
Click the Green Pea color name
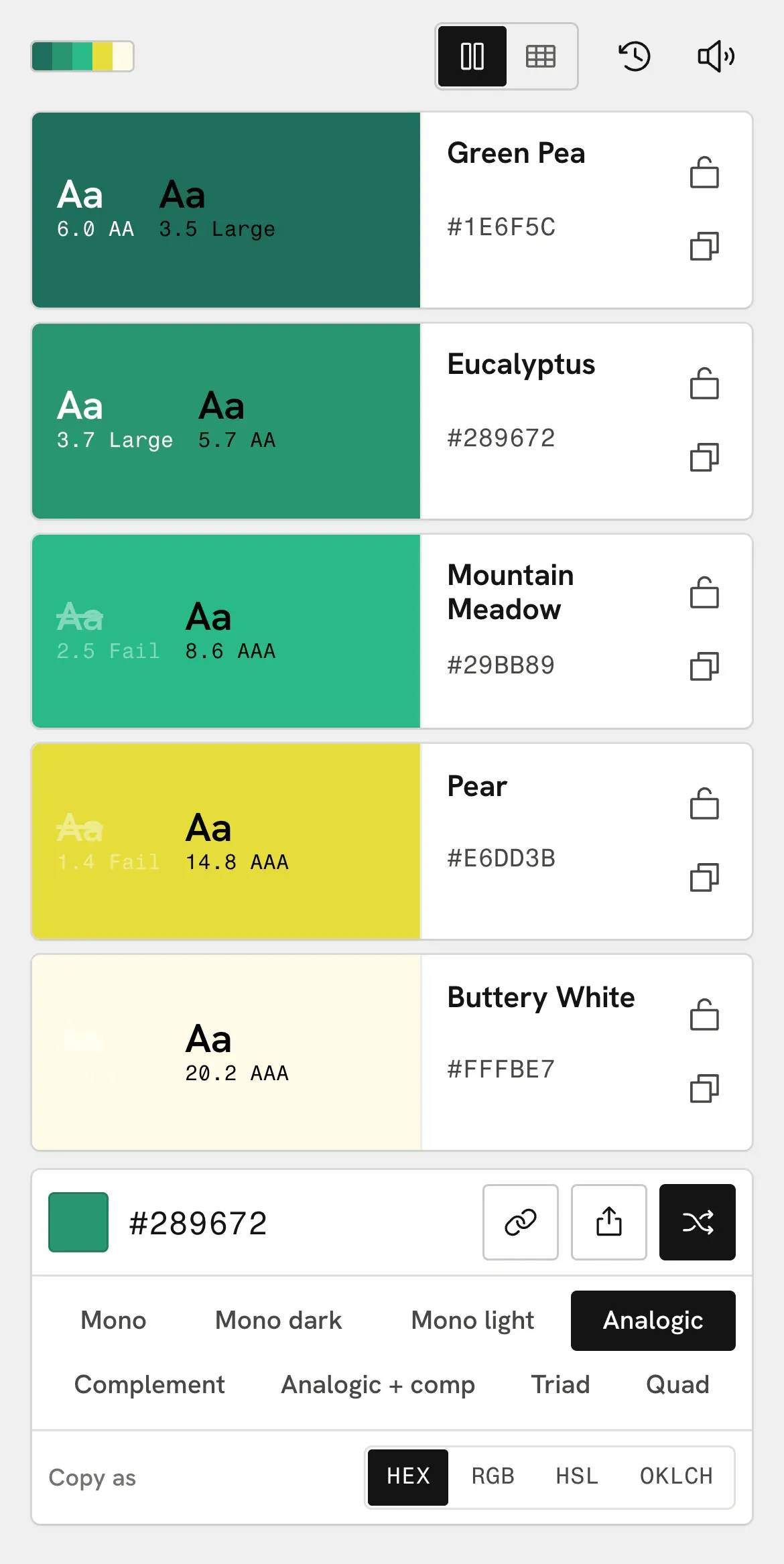pyautogui.click(x=516, y=153)
